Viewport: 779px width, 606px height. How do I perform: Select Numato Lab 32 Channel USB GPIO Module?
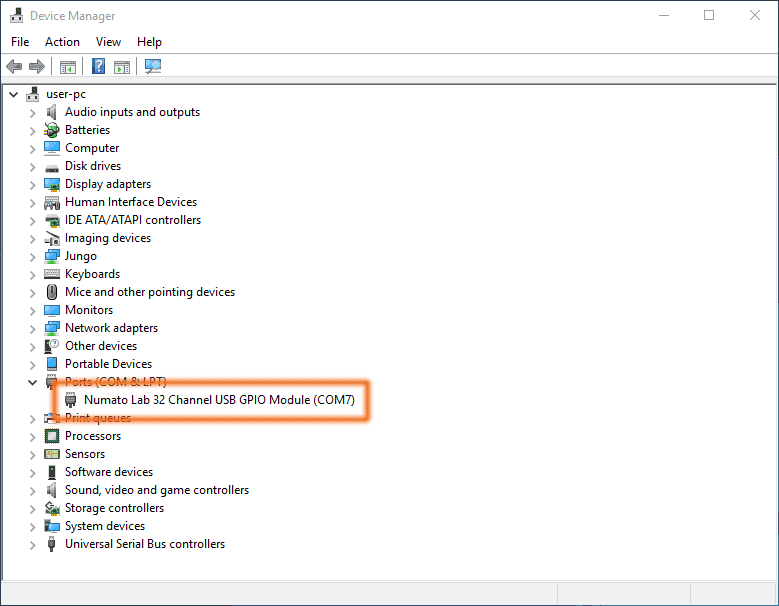[219, 400]
